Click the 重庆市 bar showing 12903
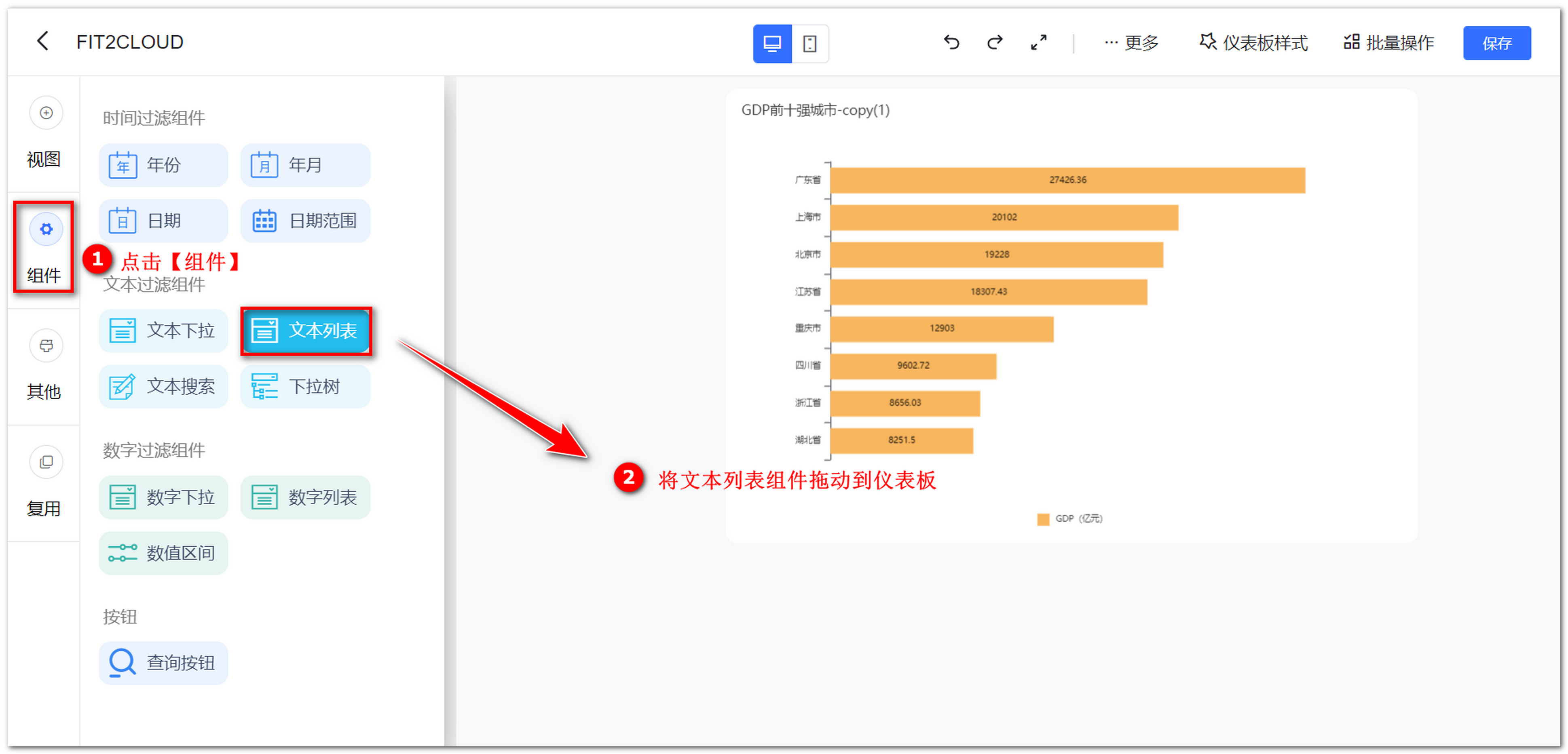This screenshot has height=754, width=1568. pyautogui.click(x=942, y=329)
